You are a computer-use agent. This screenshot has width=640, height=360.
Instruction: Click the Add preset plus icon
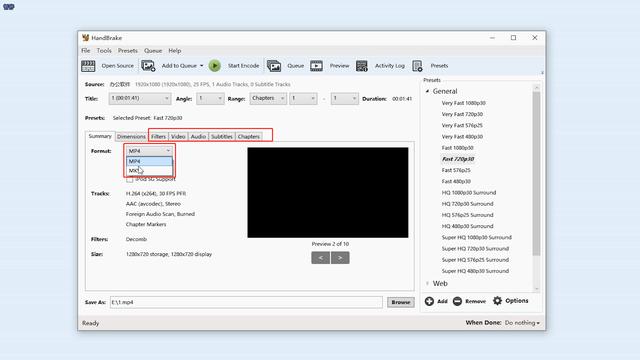coord(429,301)
